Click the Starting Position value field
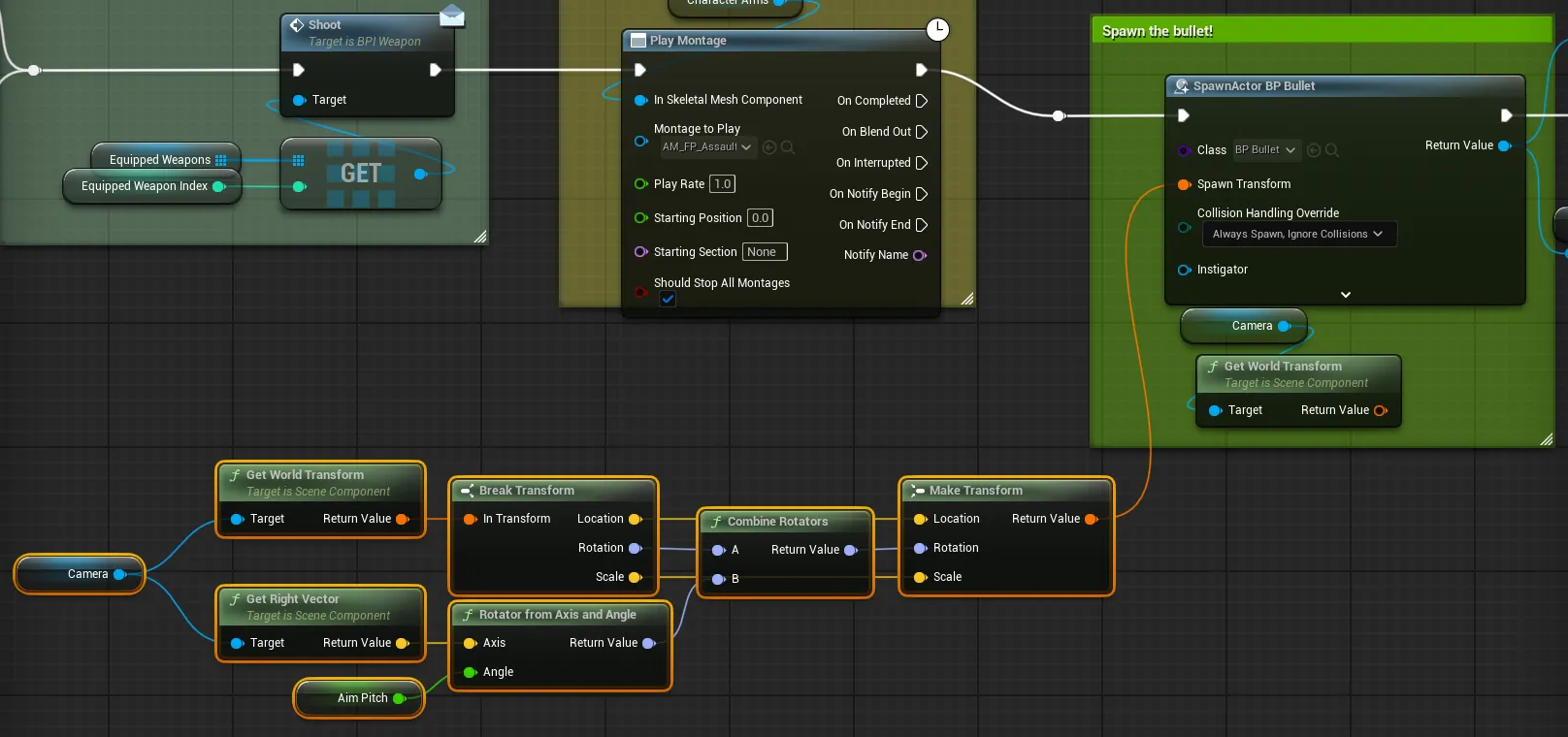The image size is (1568, 737). [x=760, y=218]
